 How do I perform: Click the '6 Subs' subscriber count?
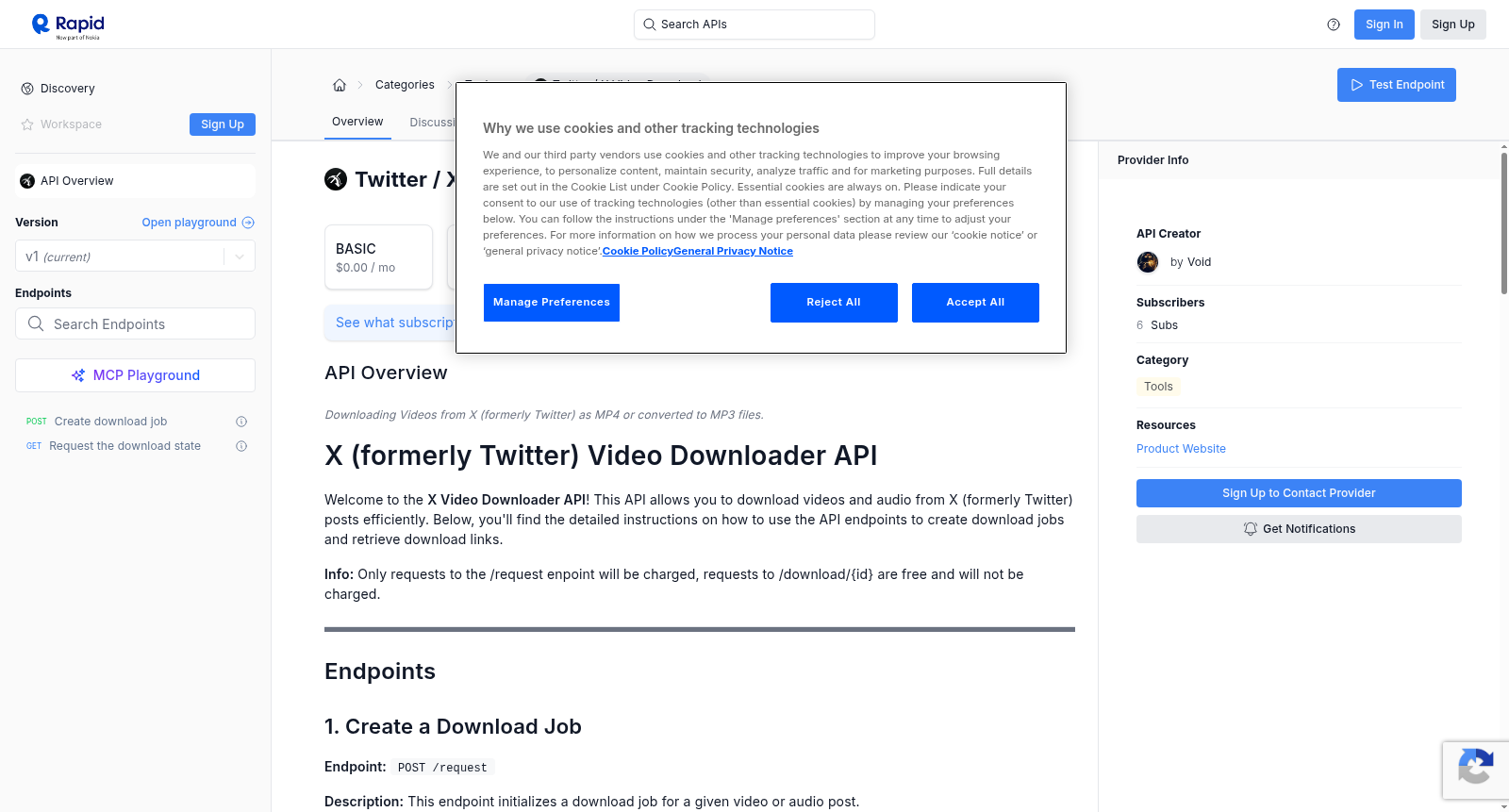1157,325
